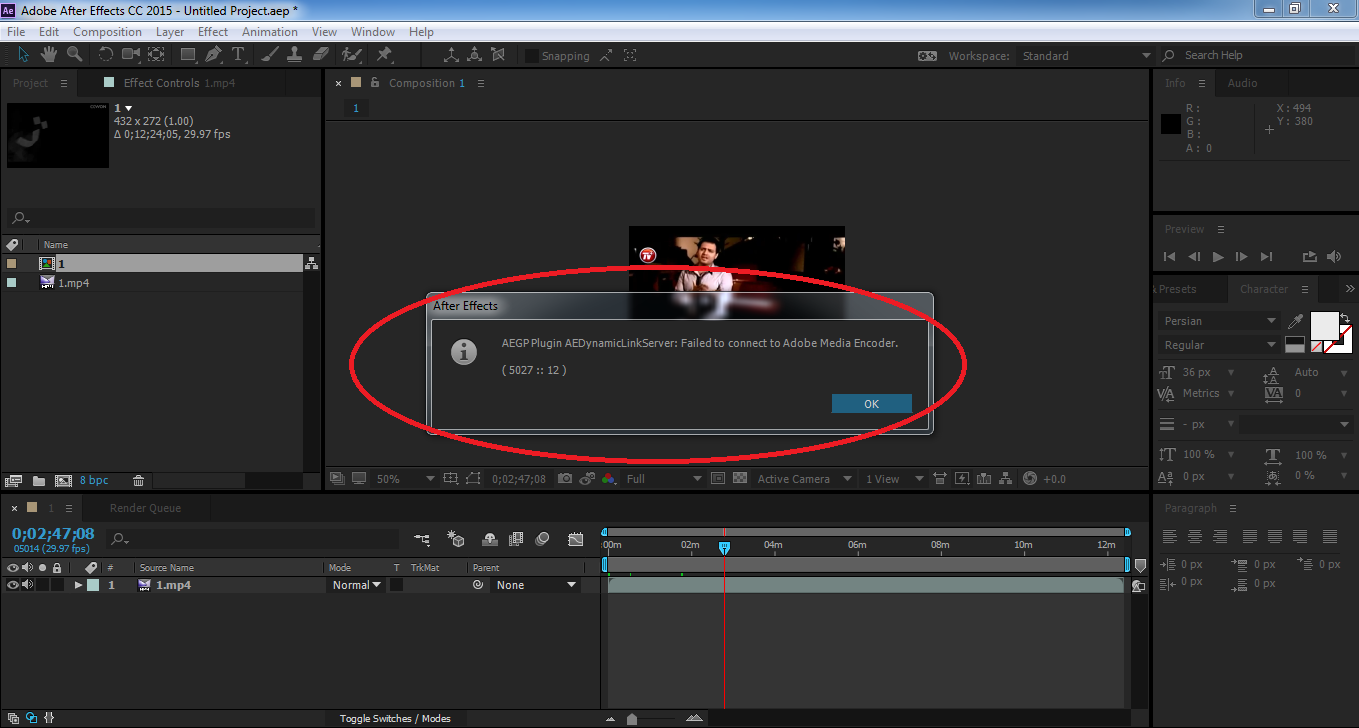Open the Parent None dropdown
This screenshot has width=1359, height=728.
(536, 585)
